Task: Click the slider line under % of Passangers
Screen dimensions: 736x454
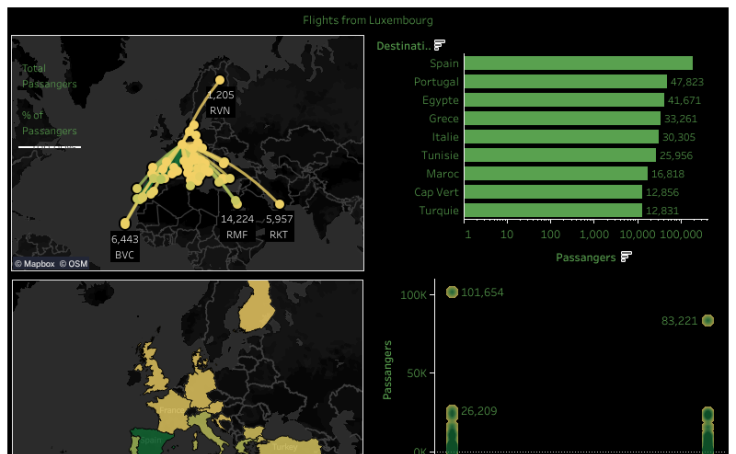Action: click(x=49, y=148)
